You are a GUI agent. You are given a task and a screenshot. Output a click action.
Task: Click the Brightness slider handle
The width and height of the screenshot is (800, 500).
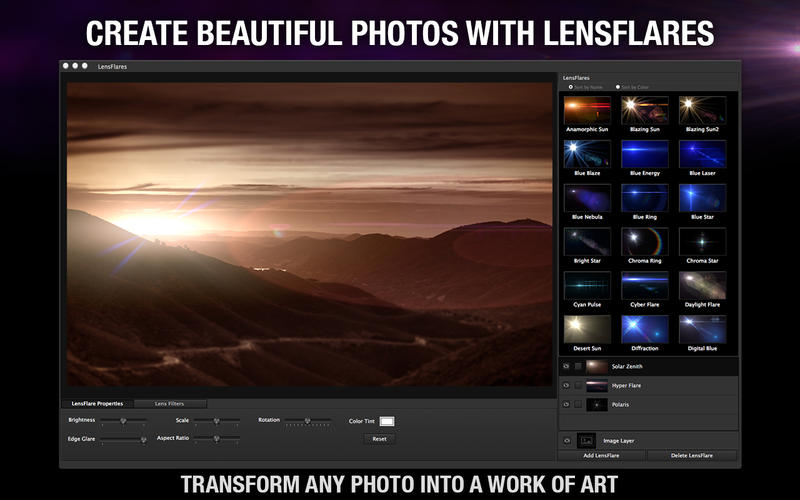[123, 421]
